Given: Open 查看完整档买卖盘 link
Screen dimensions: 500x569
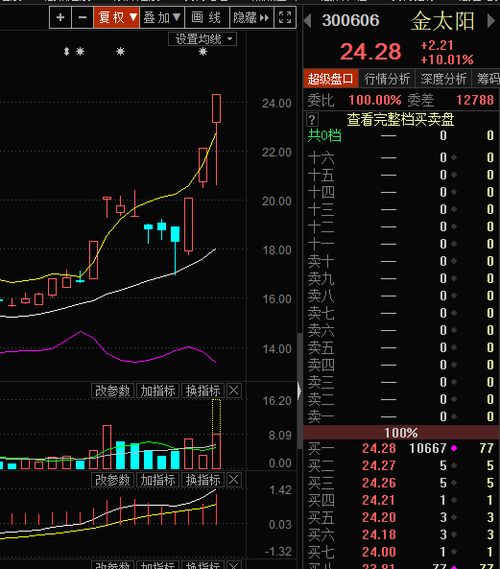Looking at the screenshot, I should 400,119.
